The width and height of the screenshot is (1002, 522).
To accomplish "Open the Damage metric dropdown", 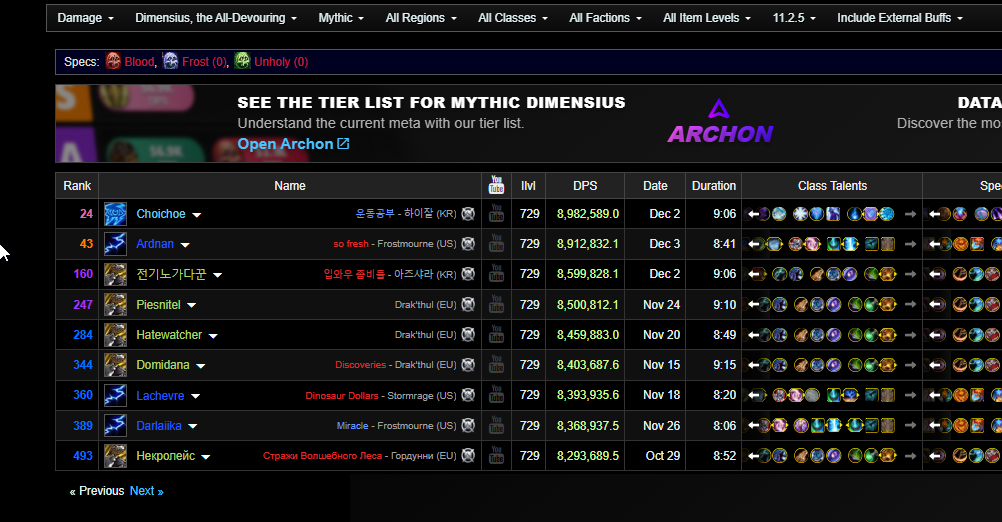I will pyautogui.click(x=86, y=18).
